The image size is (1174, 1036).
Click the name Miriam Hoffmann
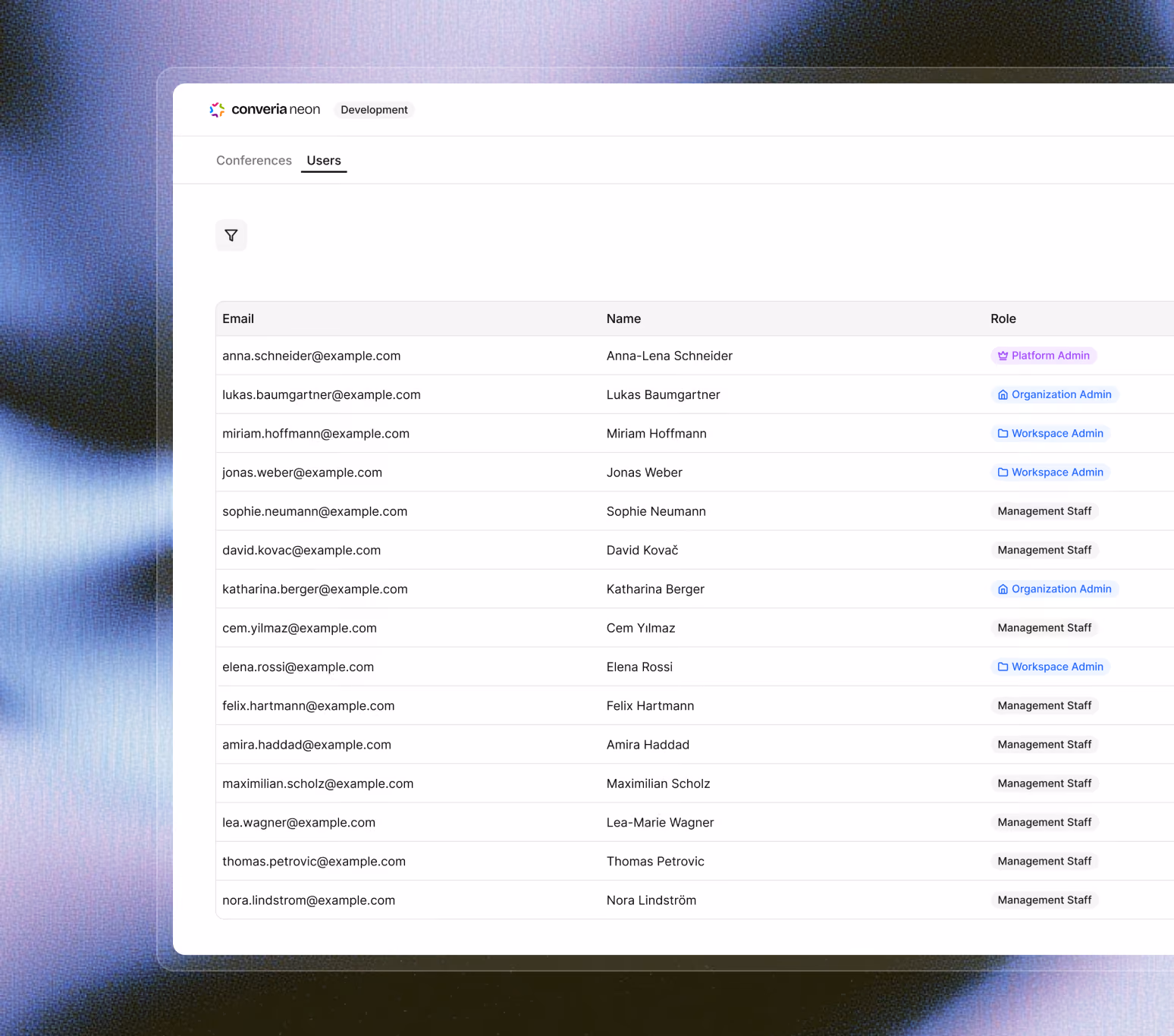[657, 434]
